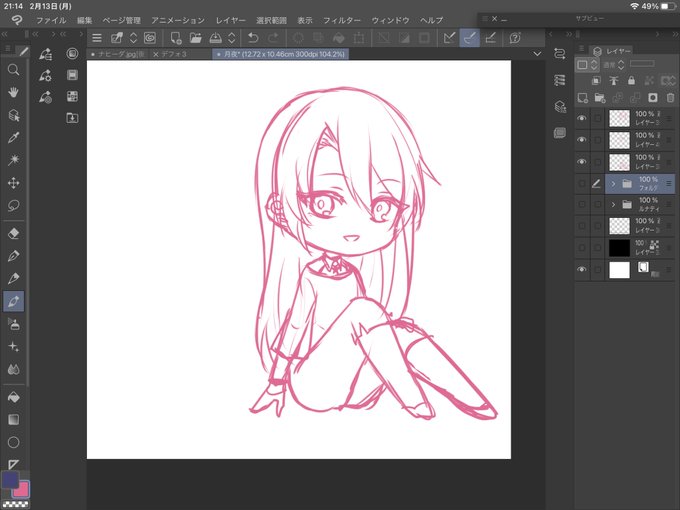
Task: Open the canvas tab list chevron
Action: (x=537, y=54)
